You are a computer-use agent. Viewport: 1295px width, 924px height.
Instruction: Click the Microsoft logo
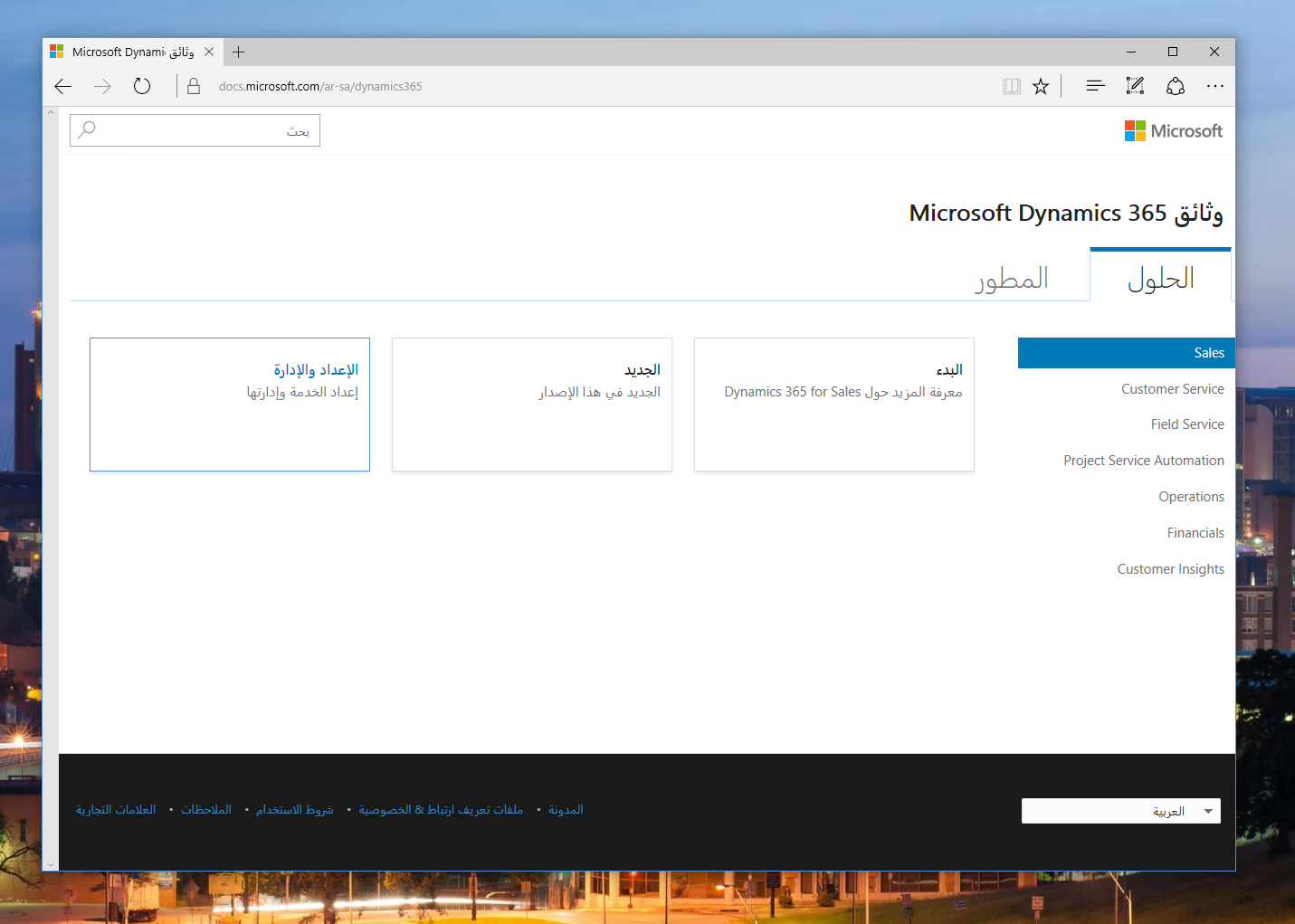click(1174, 130)
